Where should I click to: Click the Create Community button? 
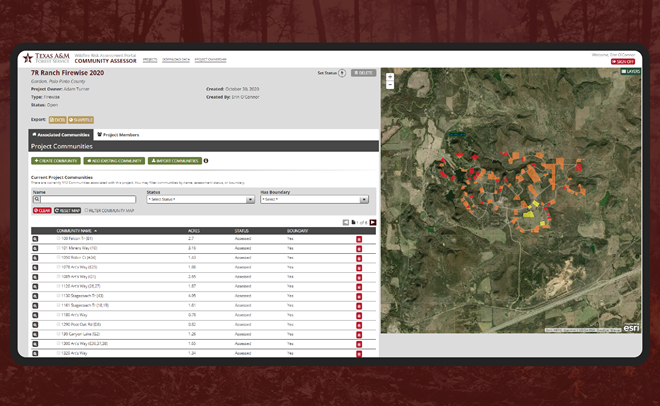coord(56,161)
